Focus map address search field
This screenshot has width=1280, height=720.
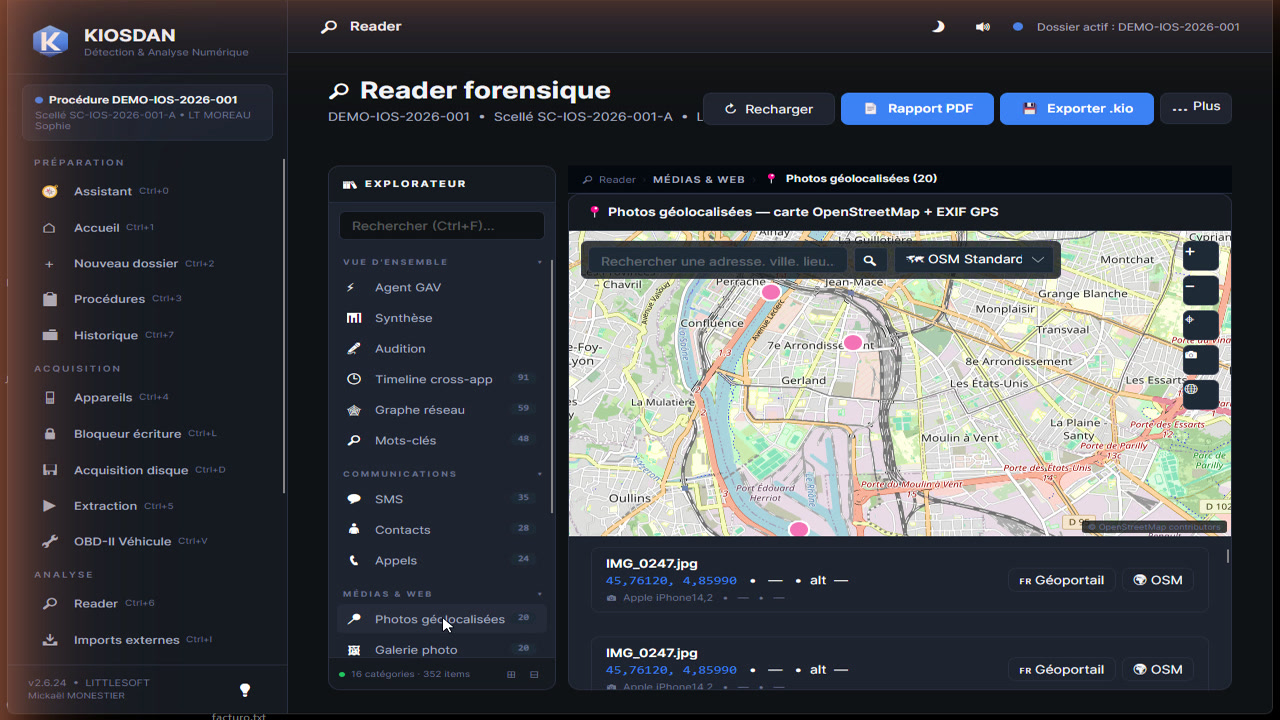coord(718,260)
